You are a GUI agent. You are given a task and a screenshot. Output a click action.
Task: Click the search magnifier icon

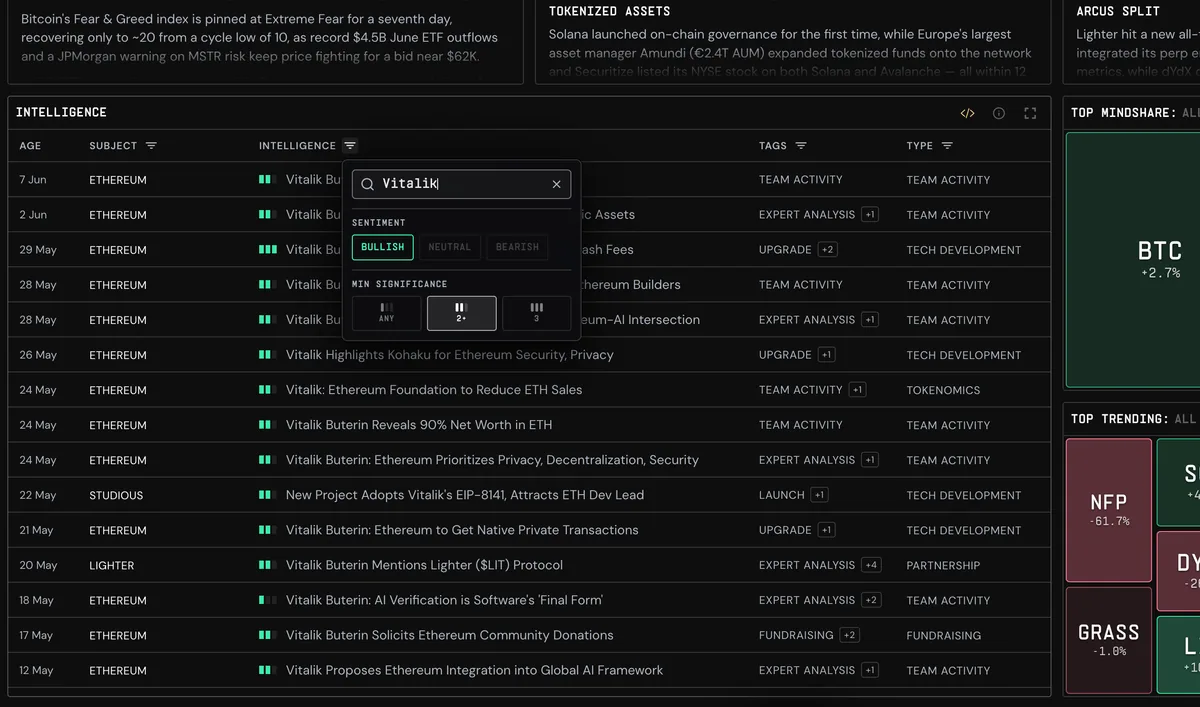click(367, 184)
